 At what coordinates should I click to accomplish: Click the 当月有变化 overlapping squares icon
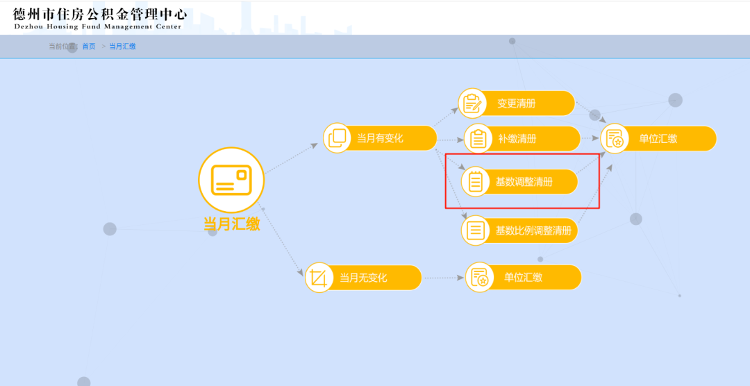337,138
